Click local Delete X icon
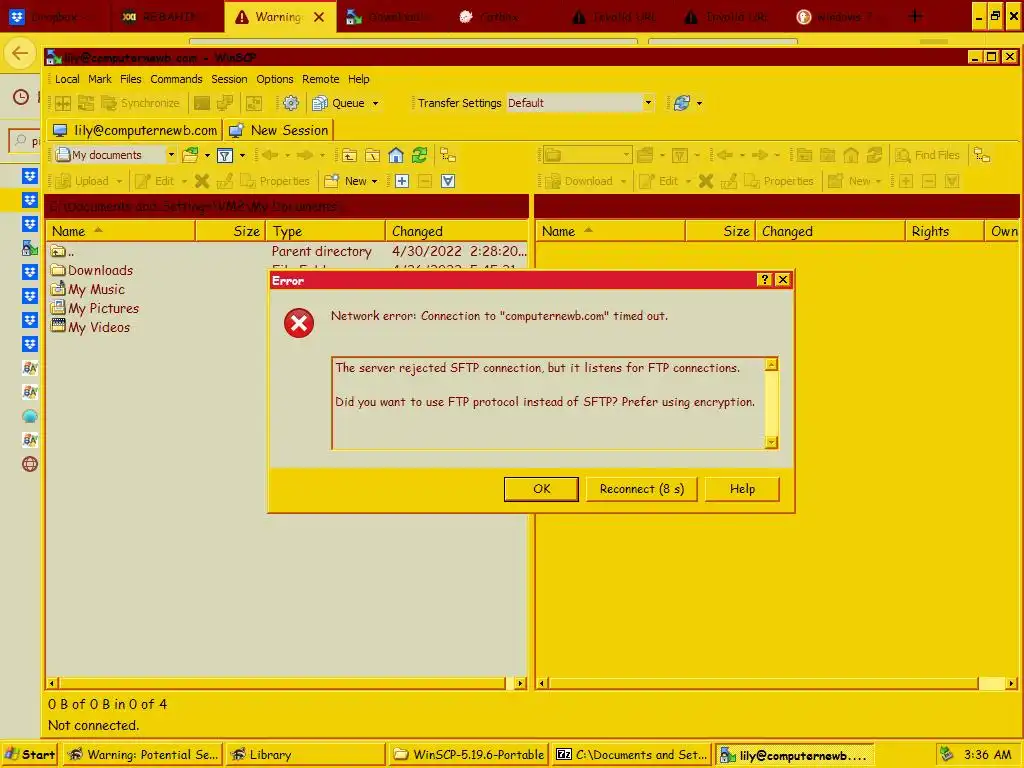This screenshot has width=1024, height=768. (x=202, y=181)
